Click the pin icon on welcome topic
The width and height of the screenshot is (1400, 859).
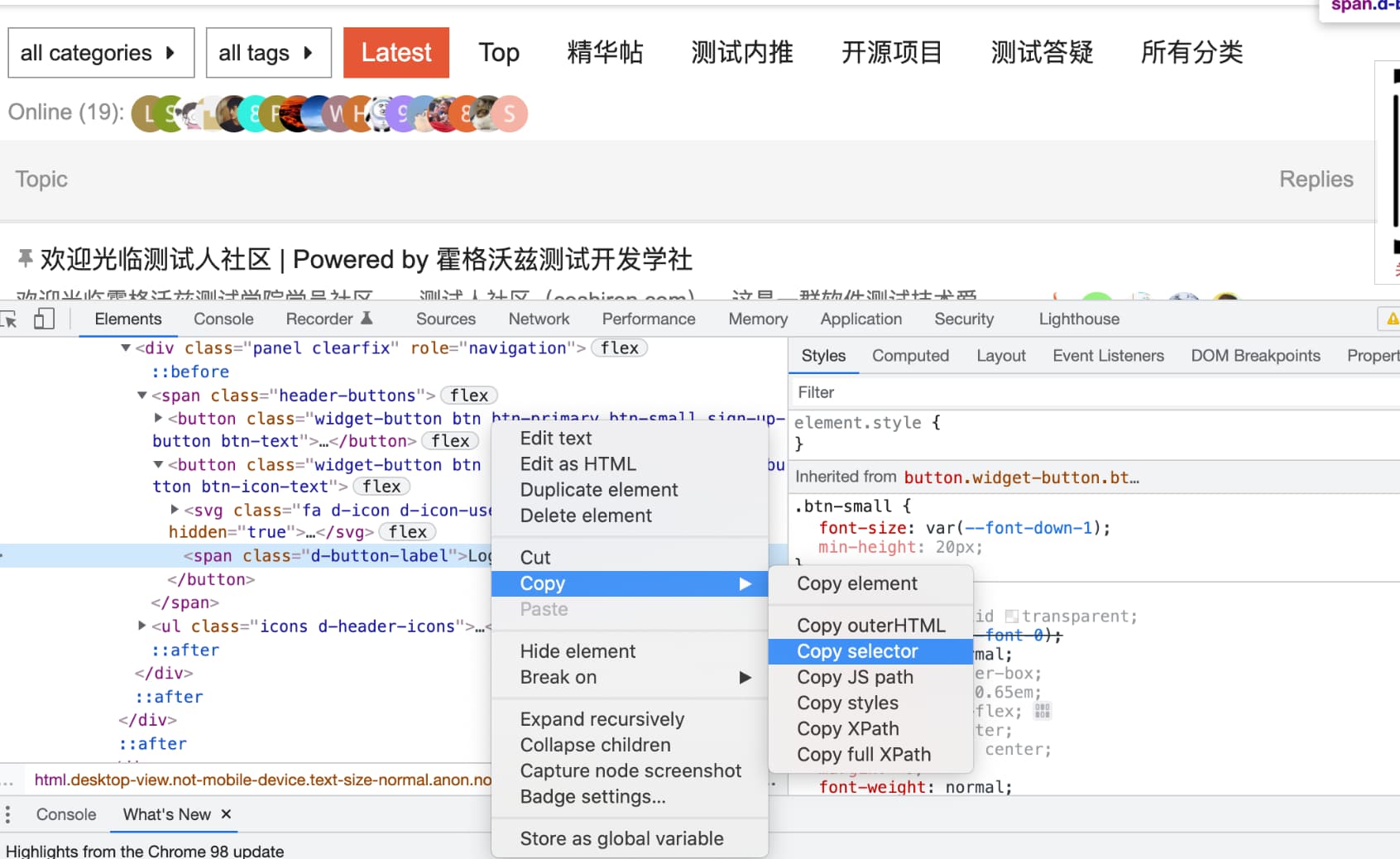[x=25, y=259]
